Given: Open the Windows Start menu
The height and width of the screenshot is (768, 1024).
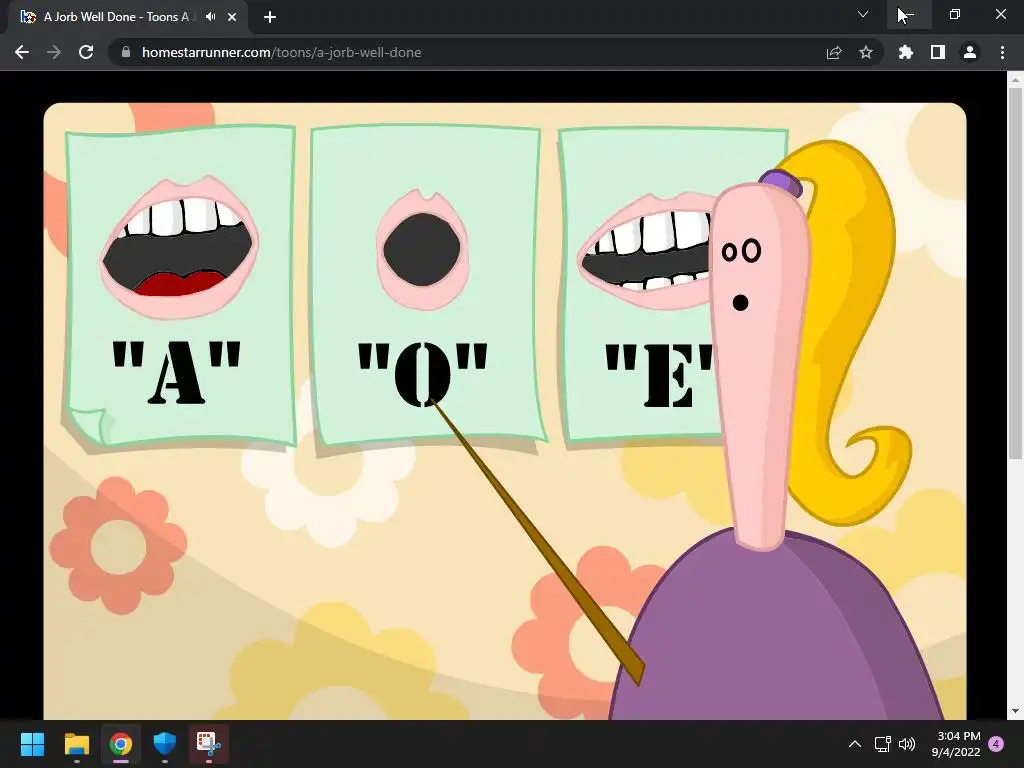Looking at the screenshot, I should 32,744.
